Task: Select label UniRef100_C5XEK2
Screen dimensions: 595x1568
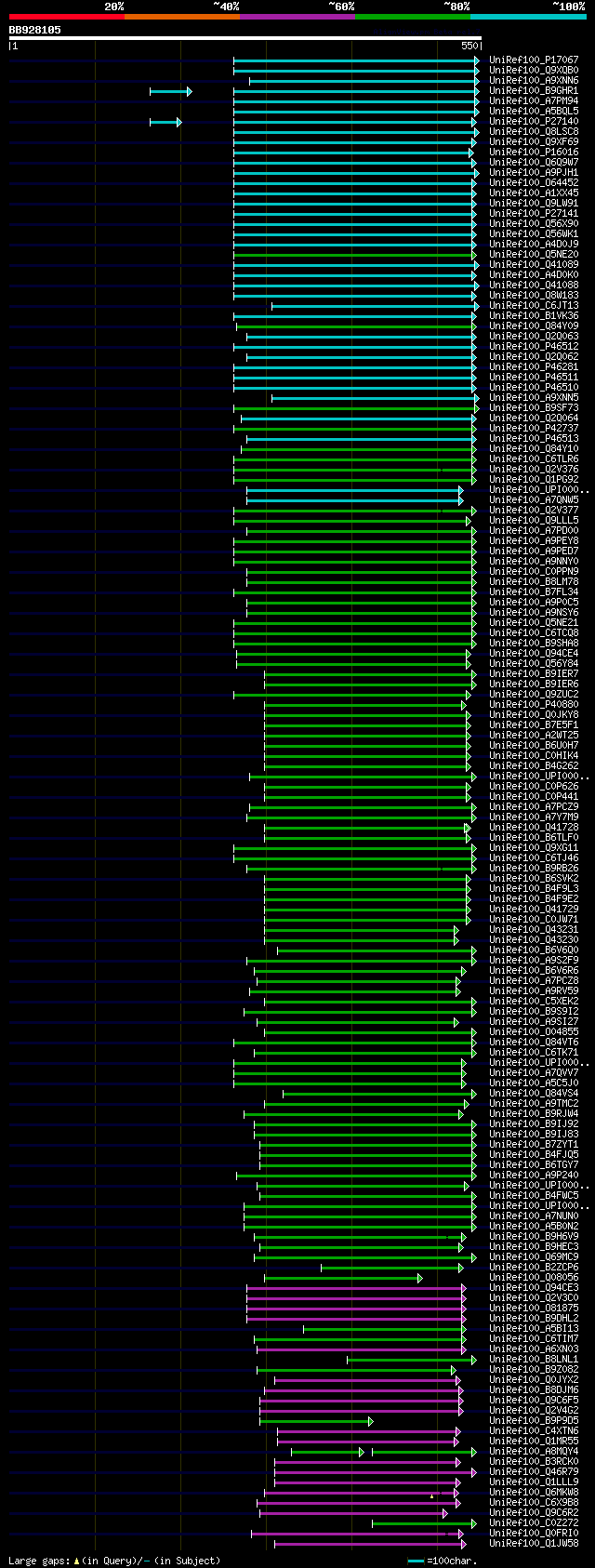Action: coord(534,1002)
